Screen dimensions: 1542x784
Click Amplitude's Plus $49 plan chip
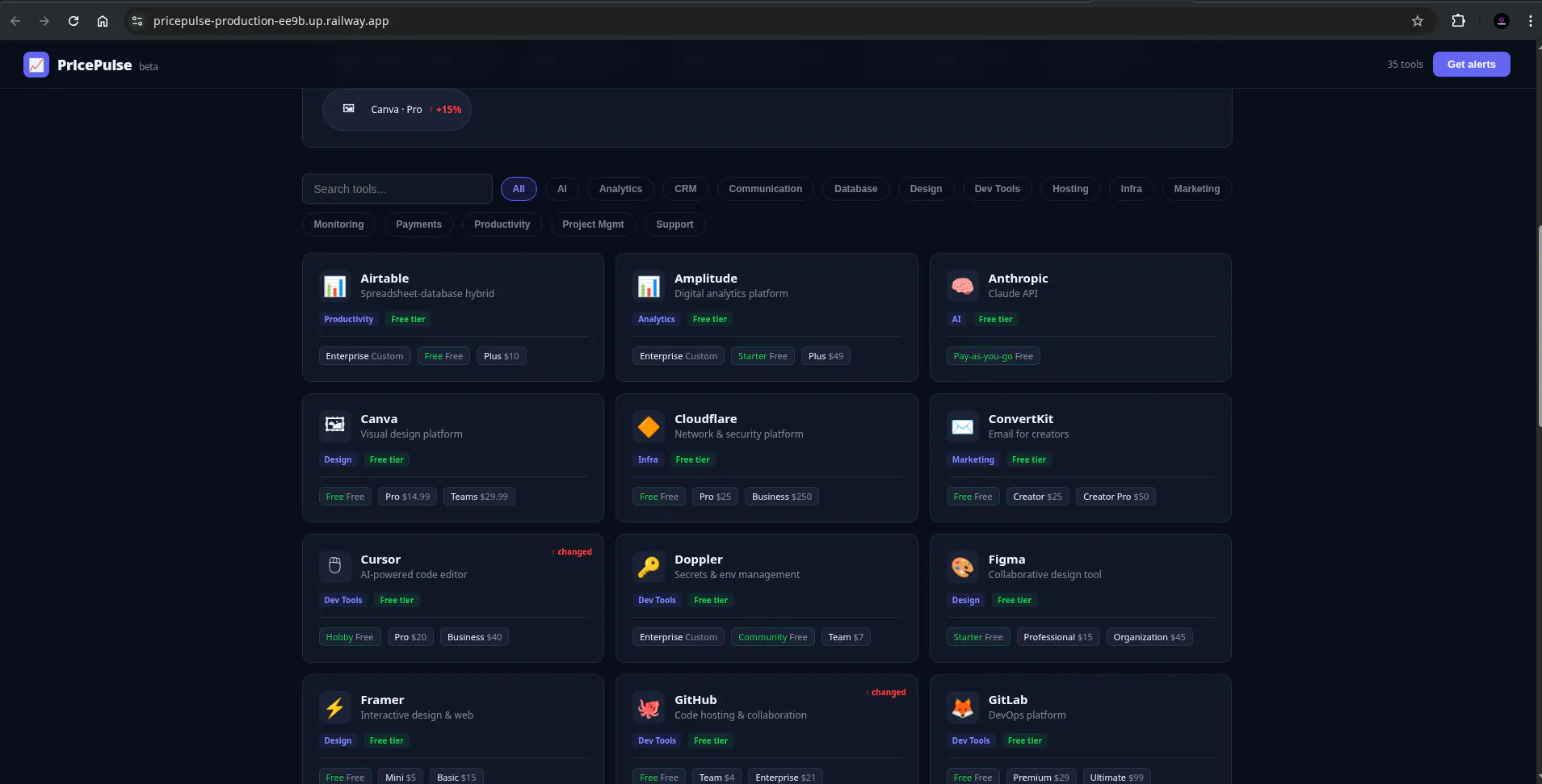(x=826, y=356)
